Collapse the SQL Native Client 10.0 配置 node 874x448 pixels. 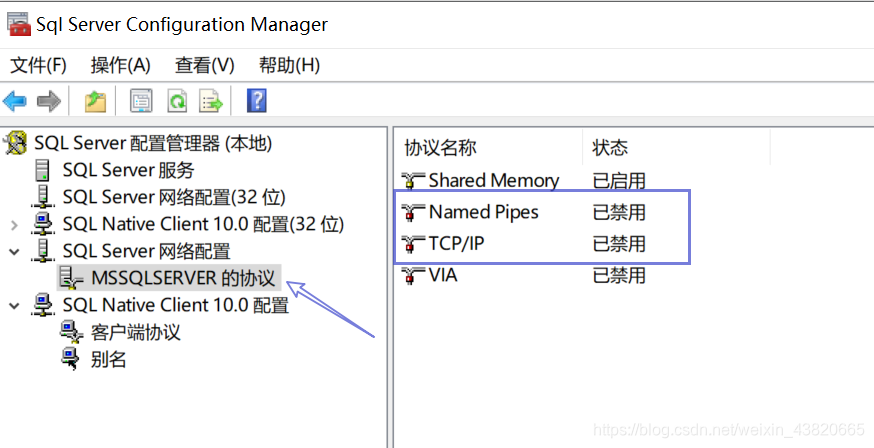[14, 306]
